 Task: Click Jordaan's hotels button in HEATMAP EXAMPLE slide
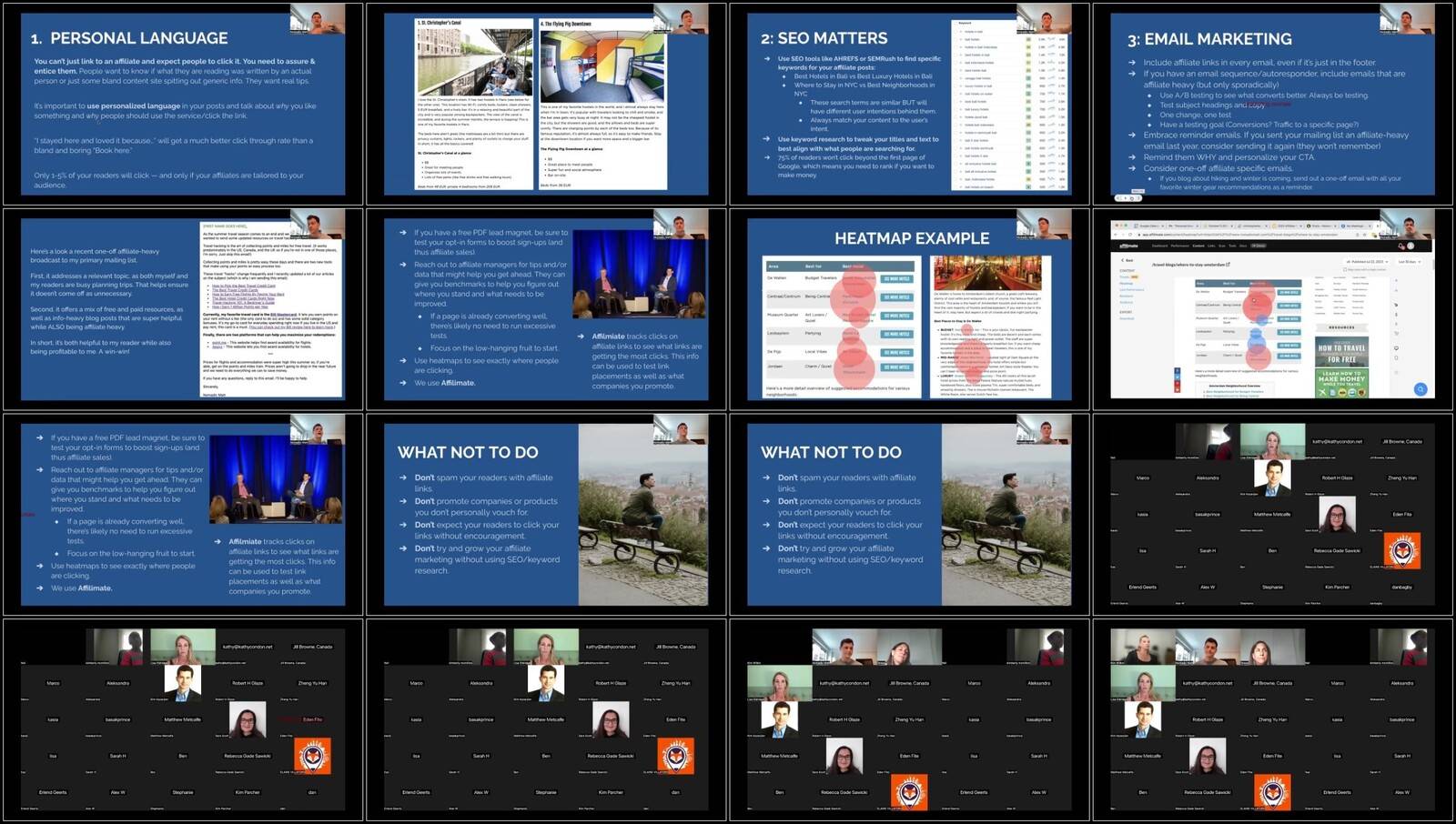click(x=897, y=367)
